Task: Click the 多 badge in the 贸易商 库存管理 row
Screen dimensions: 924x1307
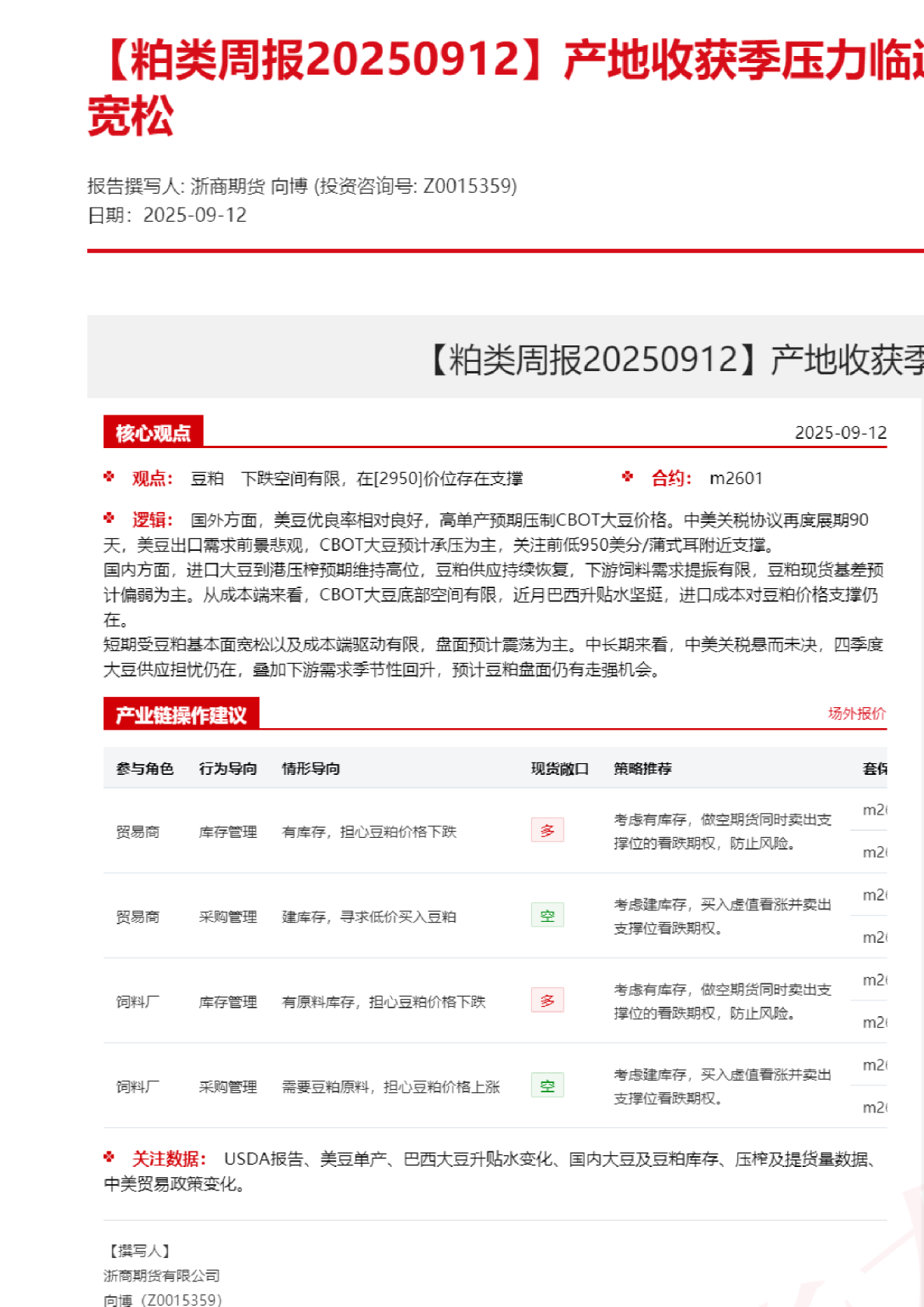Action: (547, 831)
